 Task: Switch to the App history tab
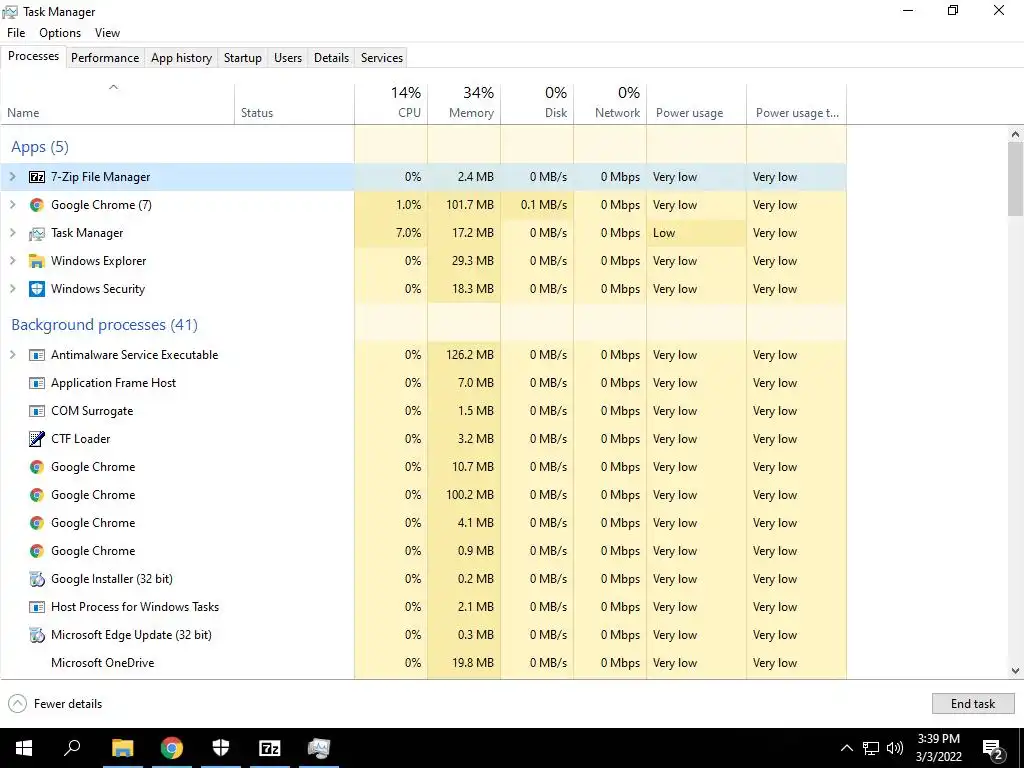[x=182, y=57]
